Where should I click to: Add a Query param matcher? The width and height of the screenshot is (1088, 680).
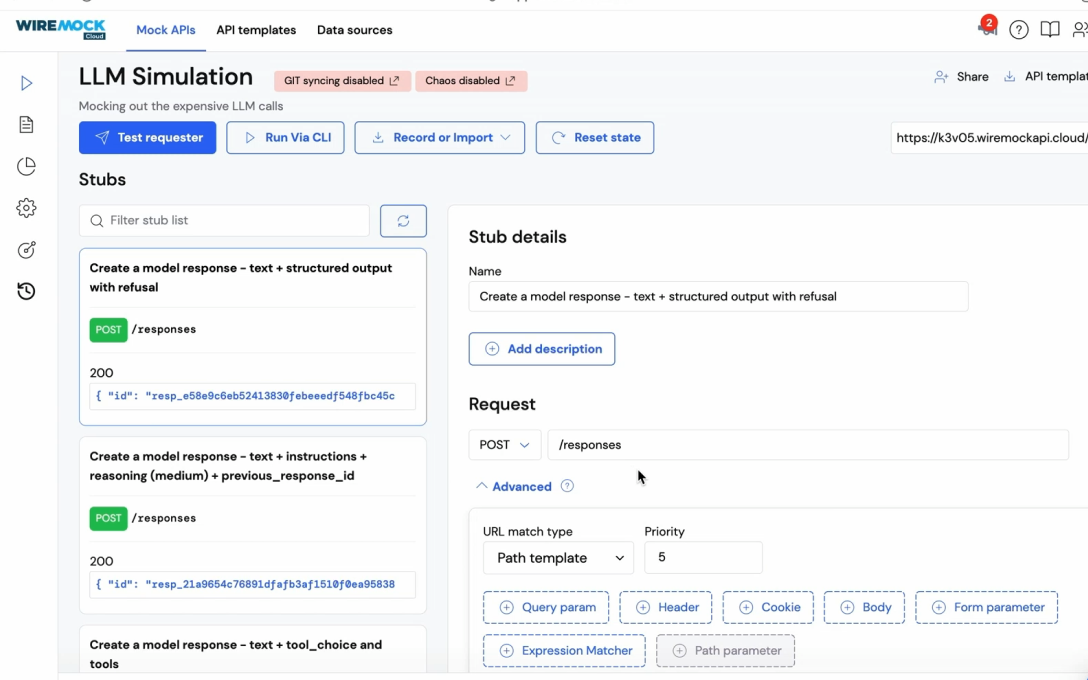coord(546,607)
